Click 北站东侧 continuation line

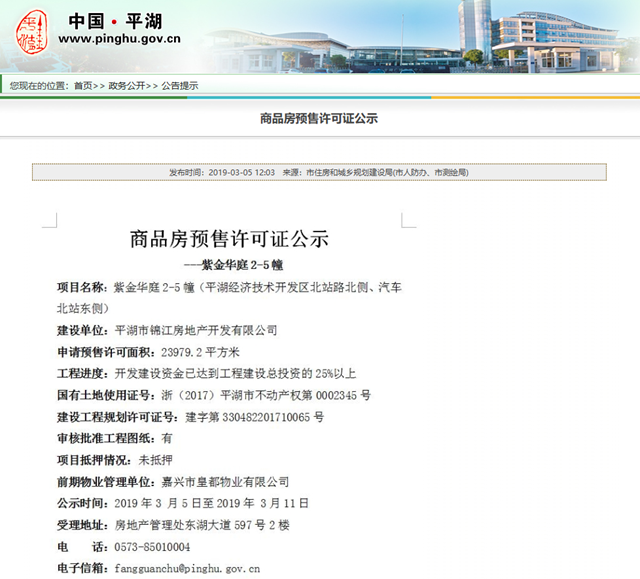click(83, 308)
